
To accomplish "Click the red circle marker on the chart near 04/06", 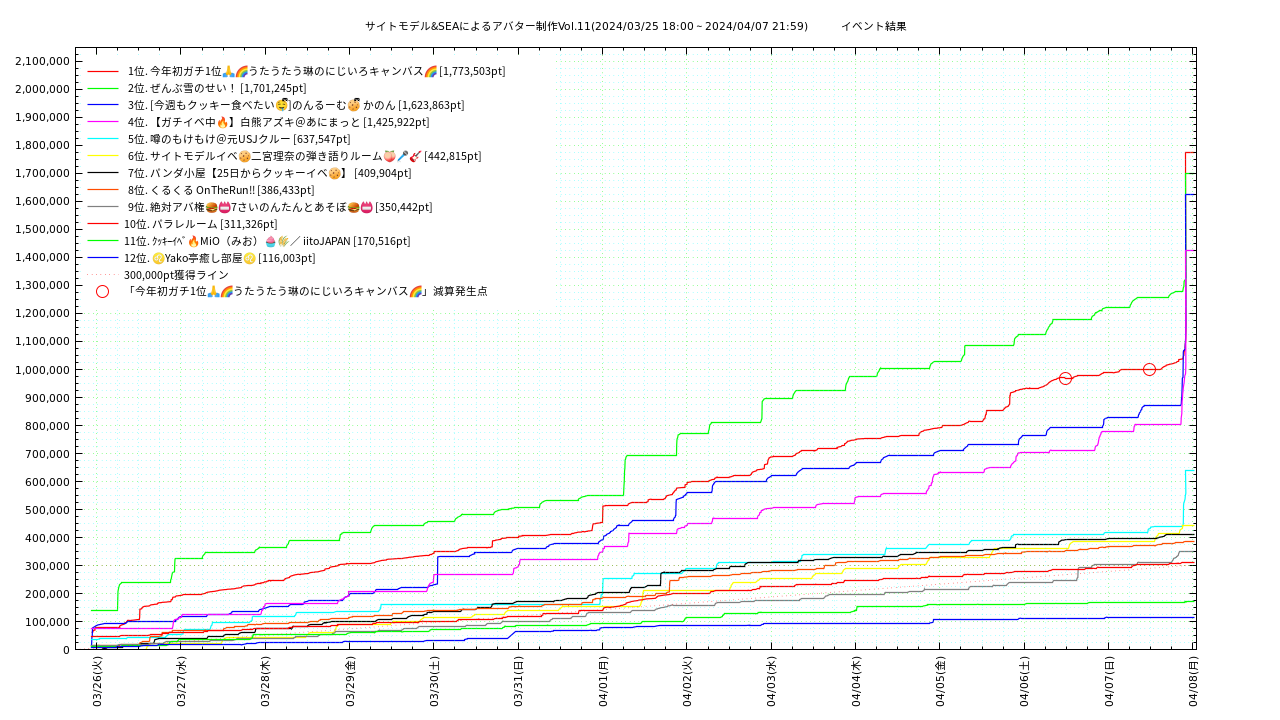I will click(x=1065, y=378).
